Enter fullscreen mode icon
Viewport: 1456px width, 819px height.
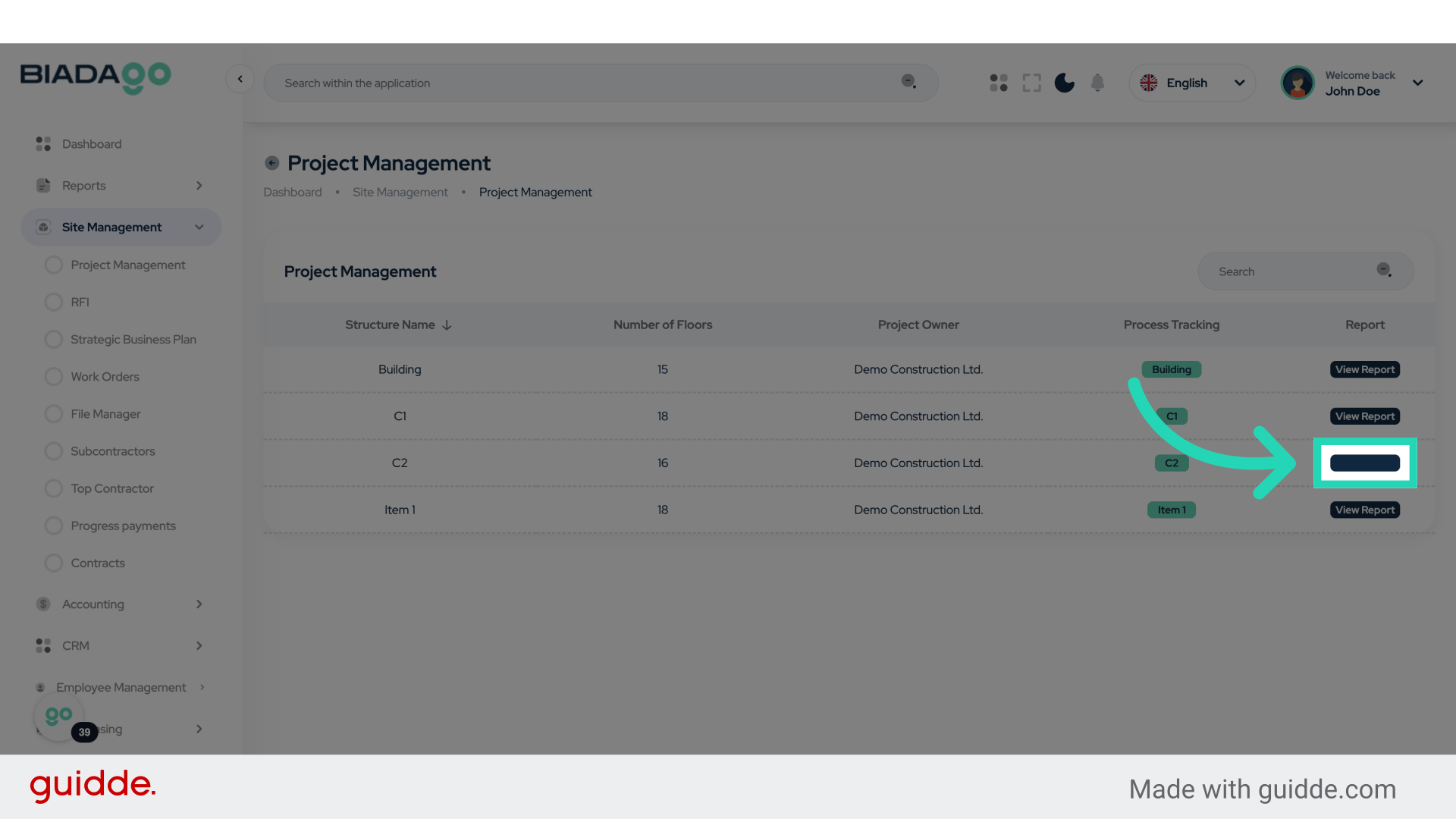click(1031, 83)
